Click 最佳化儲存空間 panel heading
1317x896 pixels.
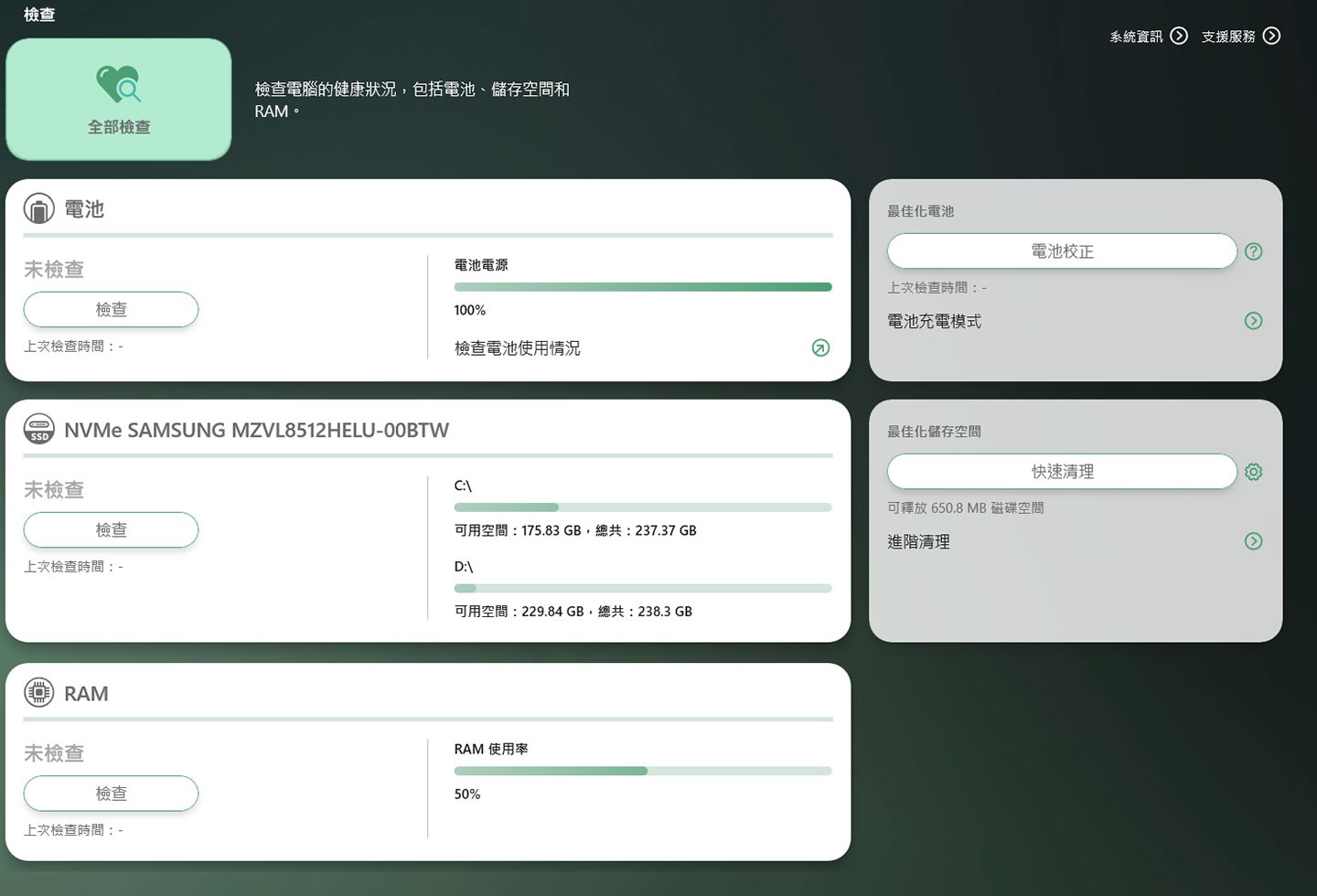[934, 432]
